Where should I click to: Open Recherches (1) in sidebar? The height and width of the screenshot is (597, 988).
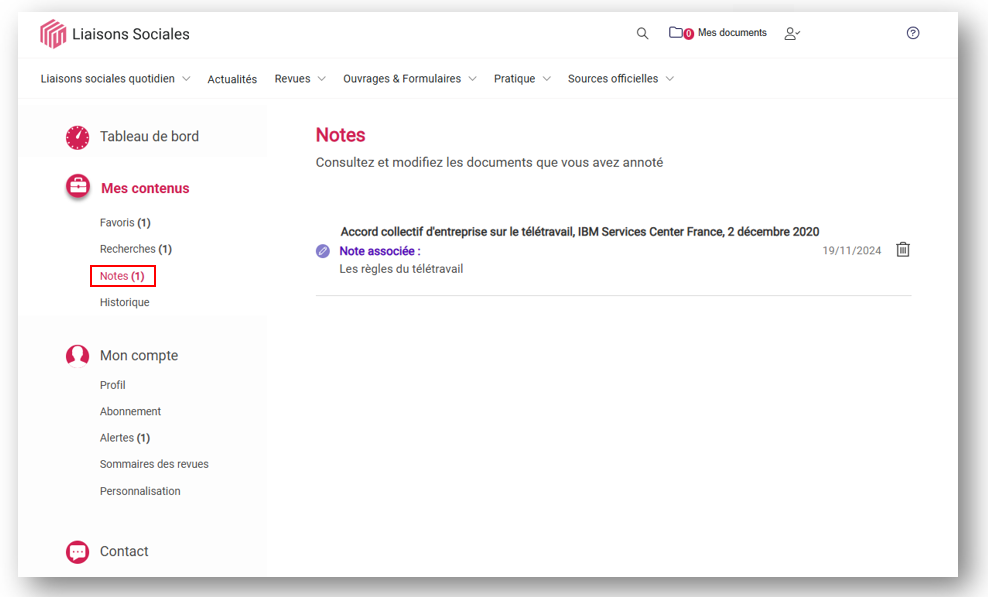point(135,249)
